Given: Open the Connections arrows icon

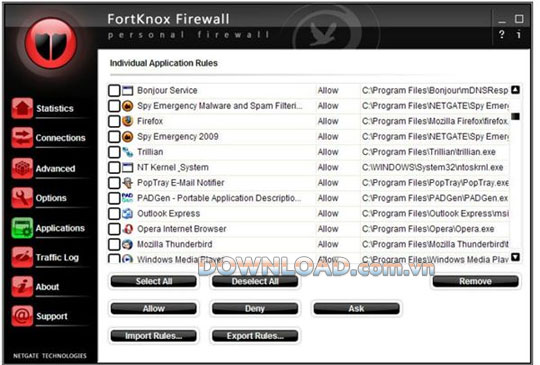Looking at the screenshot, I should [x=22, y=137].
